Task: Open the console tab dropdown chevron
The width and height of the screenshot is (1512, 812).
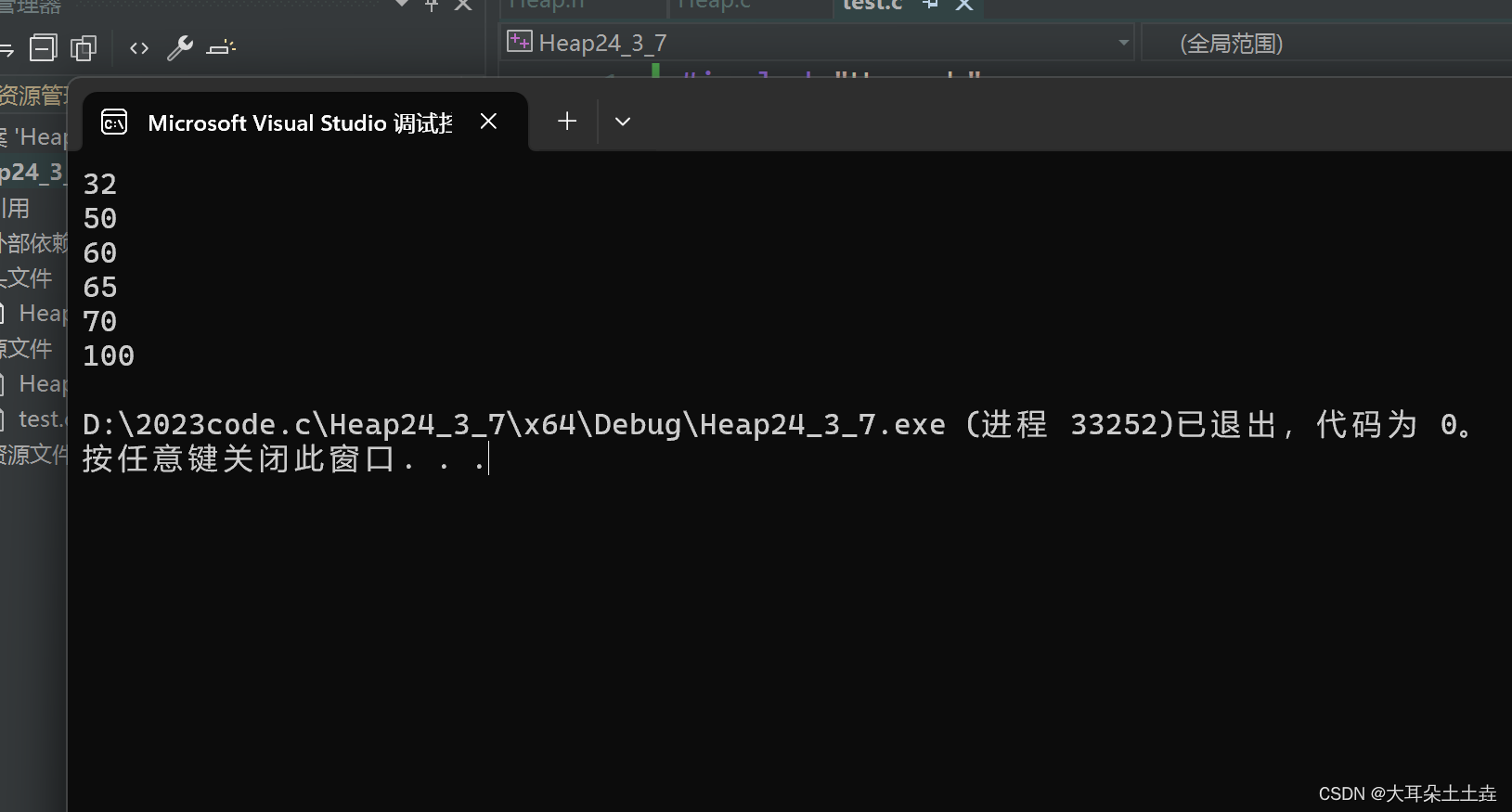Action: (623, 122)
